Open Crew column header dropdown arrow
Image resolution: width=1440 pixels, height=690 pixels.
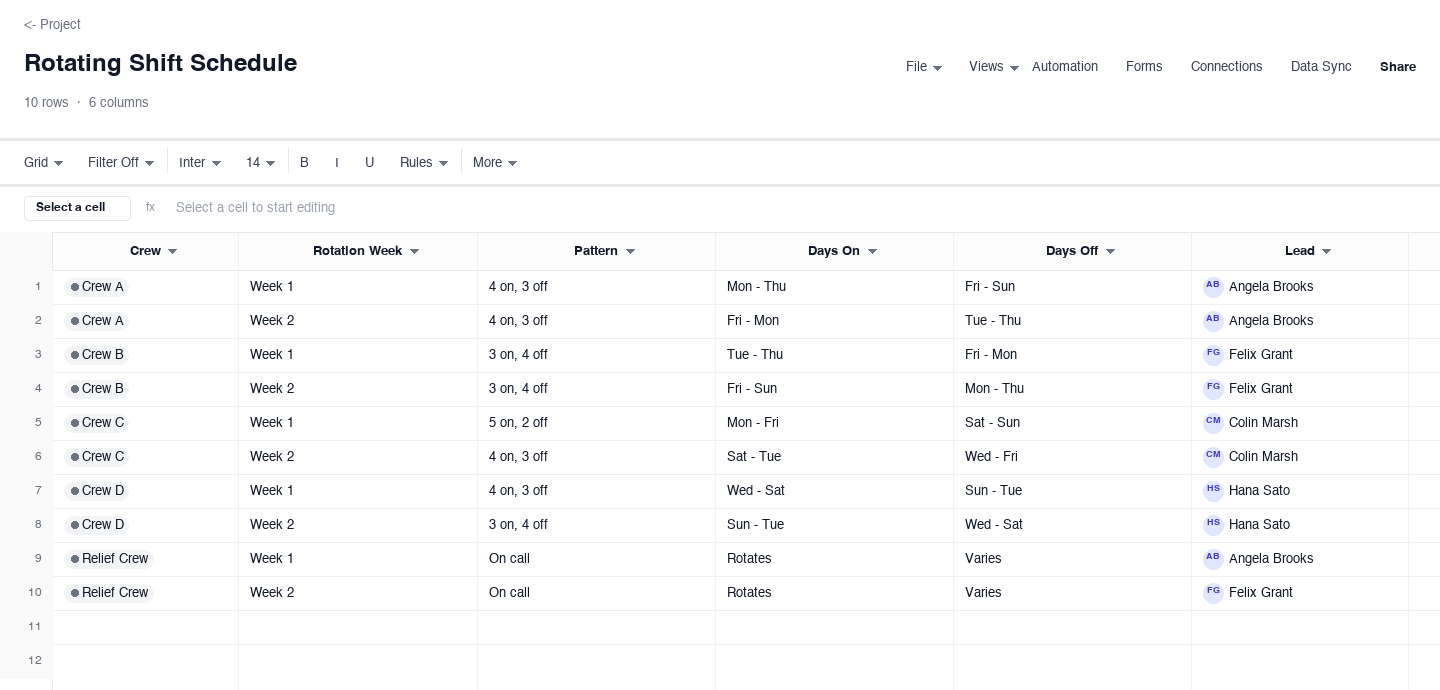[x=172, y=252]
